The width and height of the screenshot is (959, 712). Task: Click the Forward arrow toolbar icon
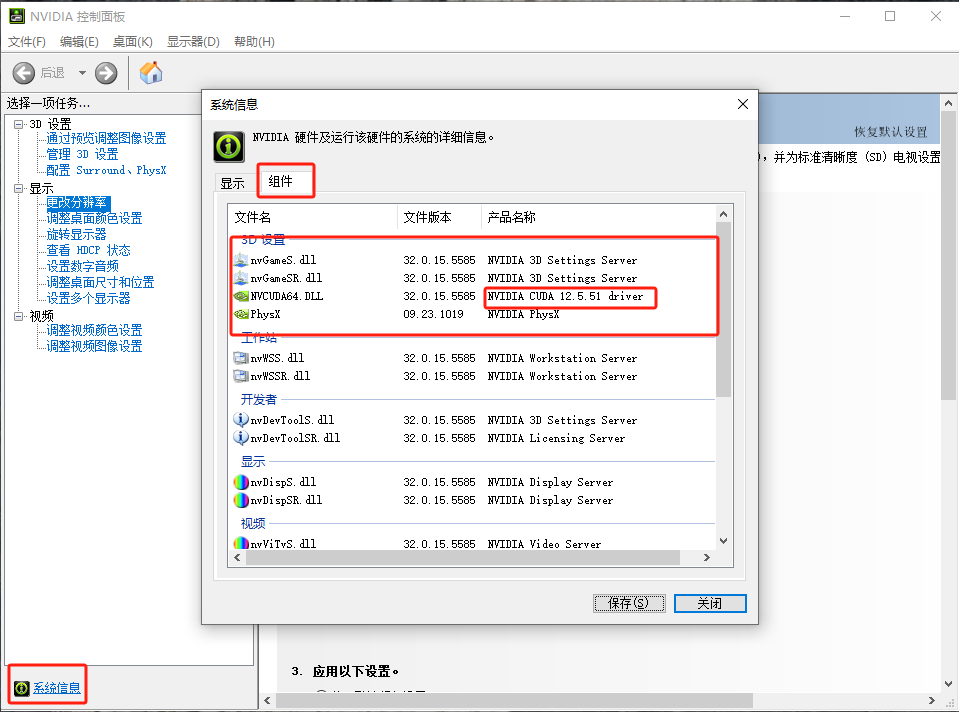coord(106,73)
